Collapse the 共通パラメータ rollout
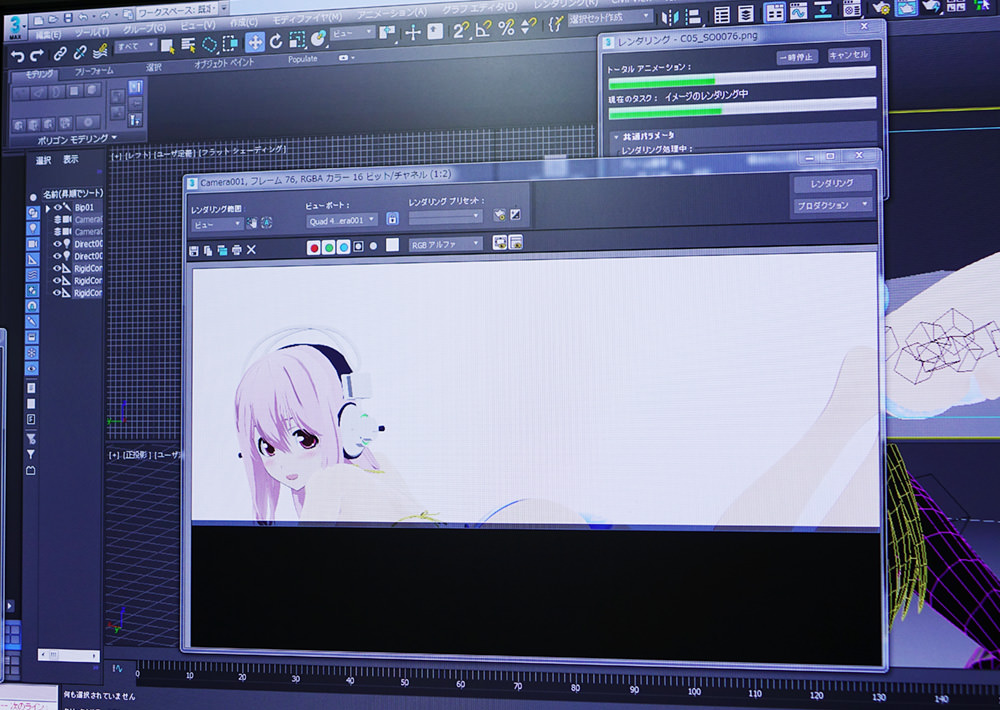The image size is (1000, 710). tap(617, 137)
